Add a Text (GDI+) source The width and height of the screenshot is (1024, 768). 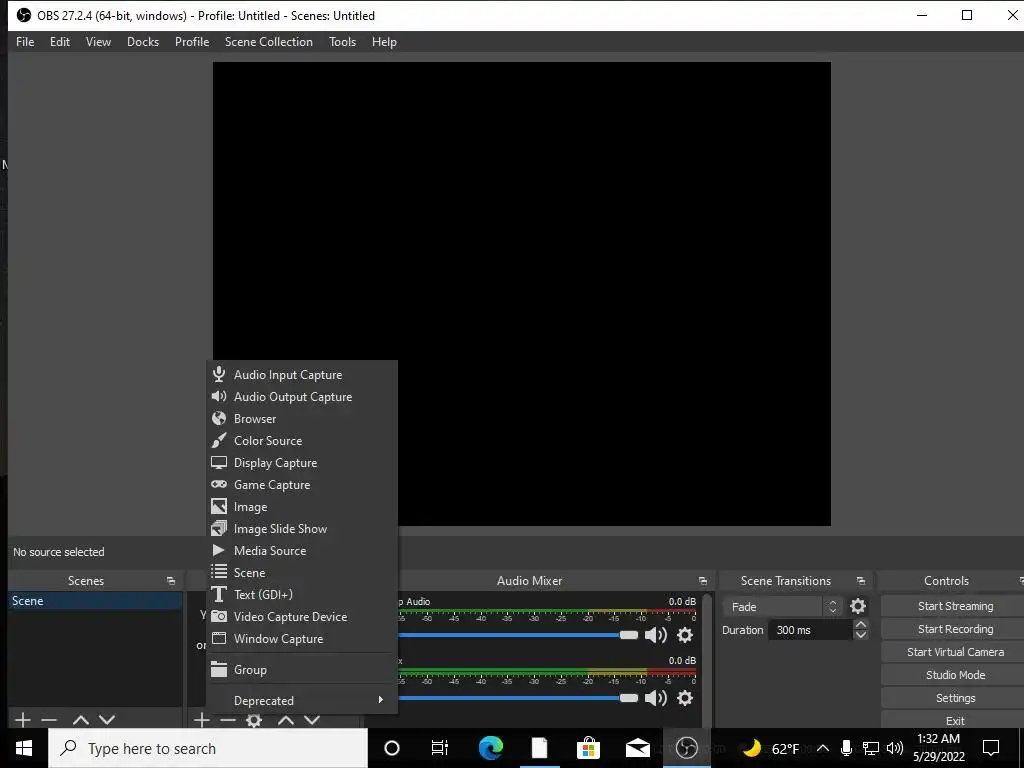tap(302, 595)
